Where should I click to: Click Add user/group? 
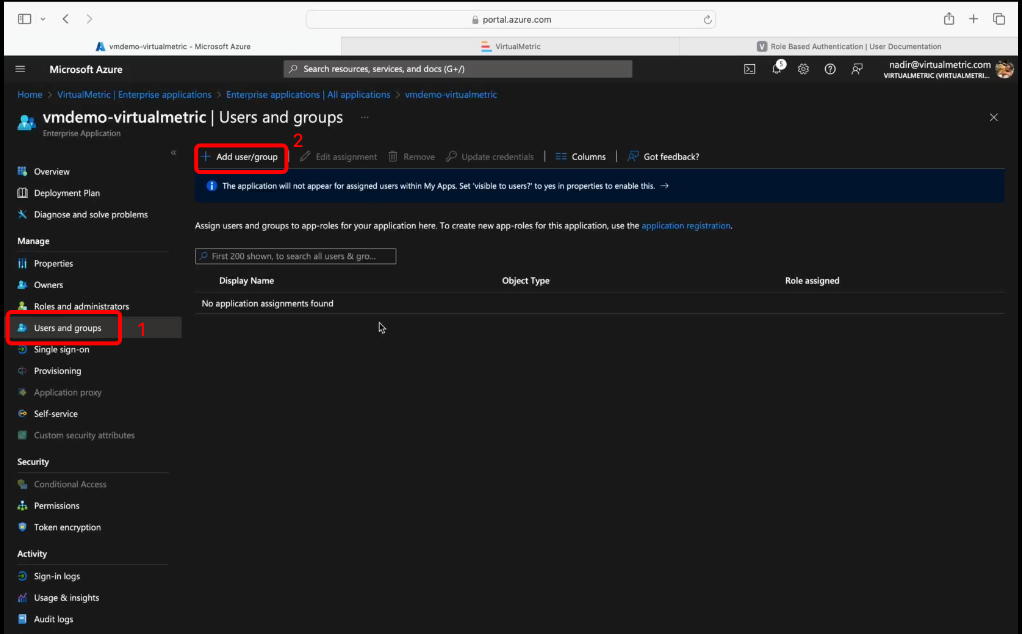coord(240,157)
